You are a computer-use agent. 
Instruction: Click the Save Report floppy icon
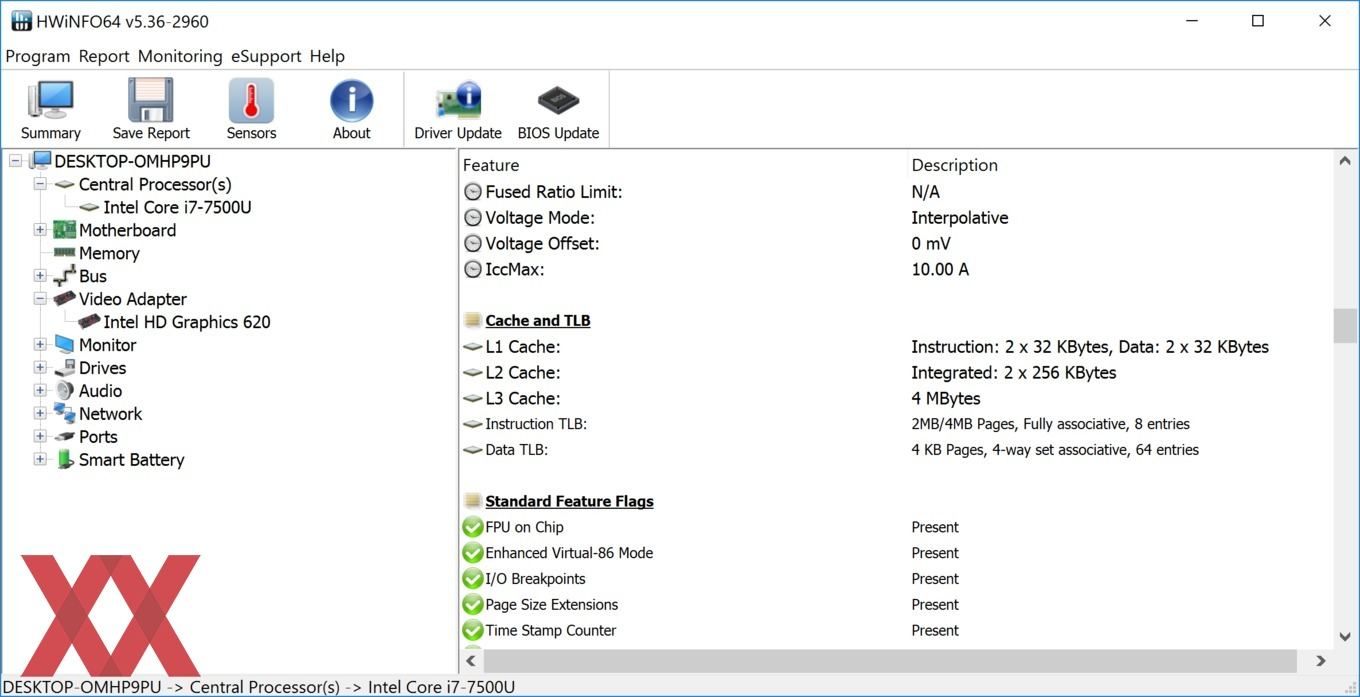pyautogui.click(x=151, y=101)
